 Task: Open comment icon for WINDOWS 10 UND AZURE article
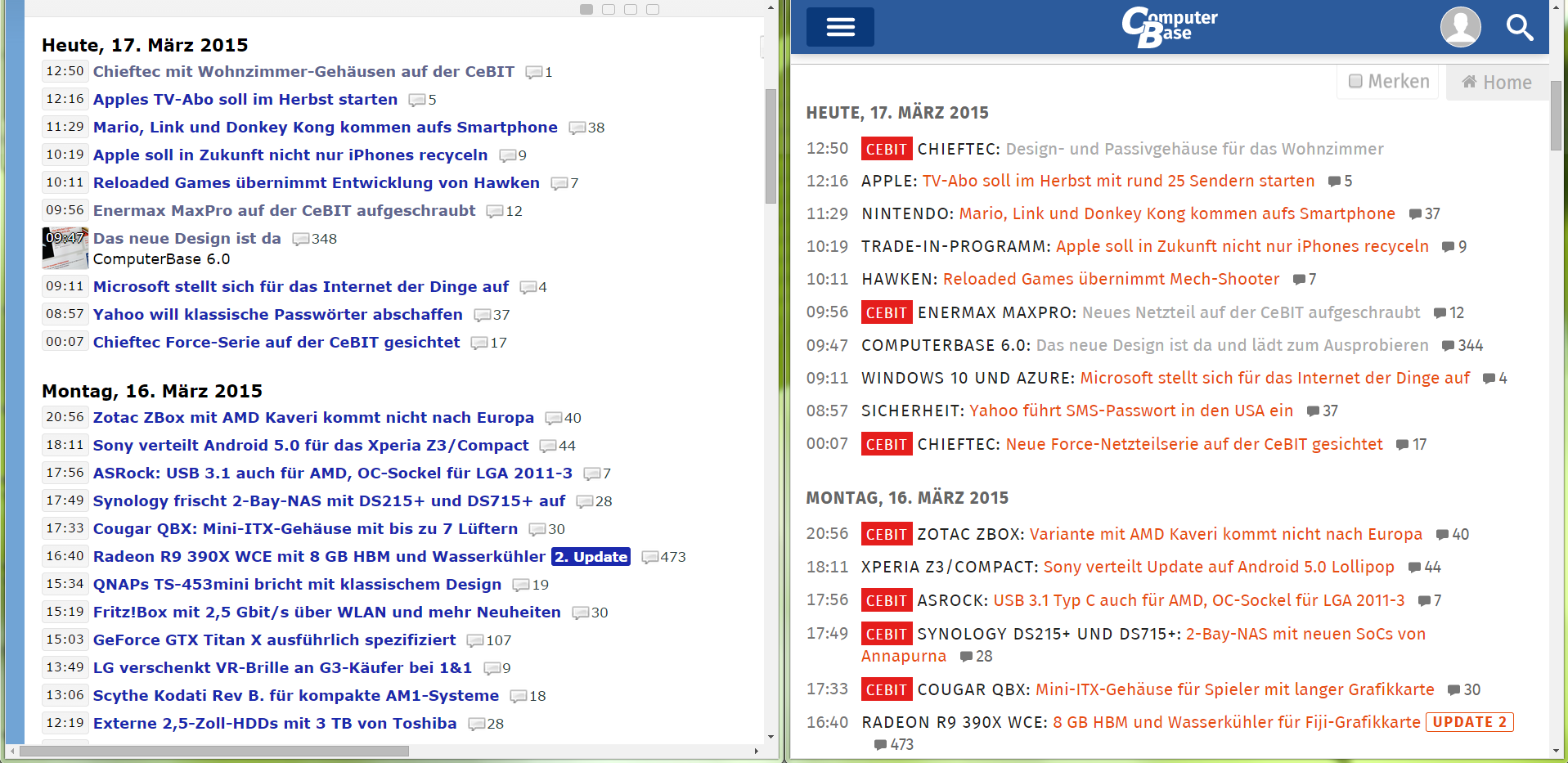[x=1489, y=378]
